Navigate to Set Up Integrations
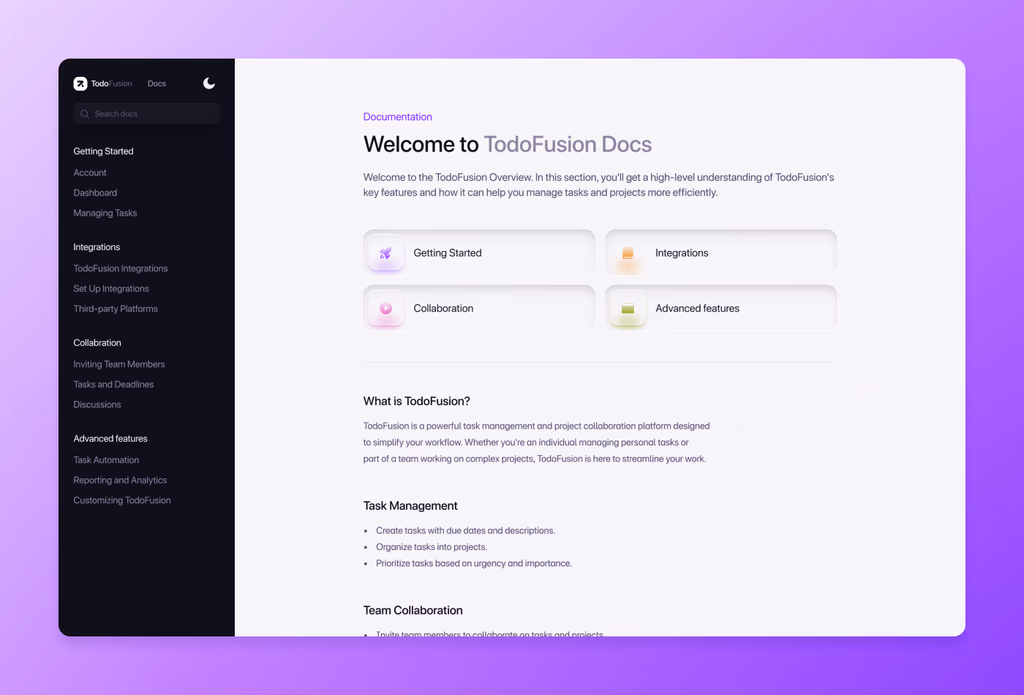Image resolution: width=1024 pixels, height=695 pixels. tap(111, 289)
